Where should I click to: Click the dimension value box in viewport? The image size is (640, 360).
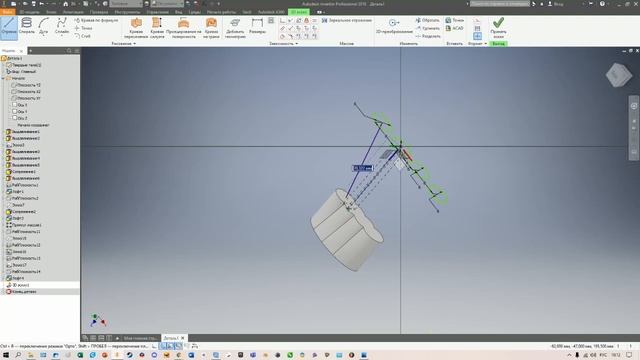point(363,168)
